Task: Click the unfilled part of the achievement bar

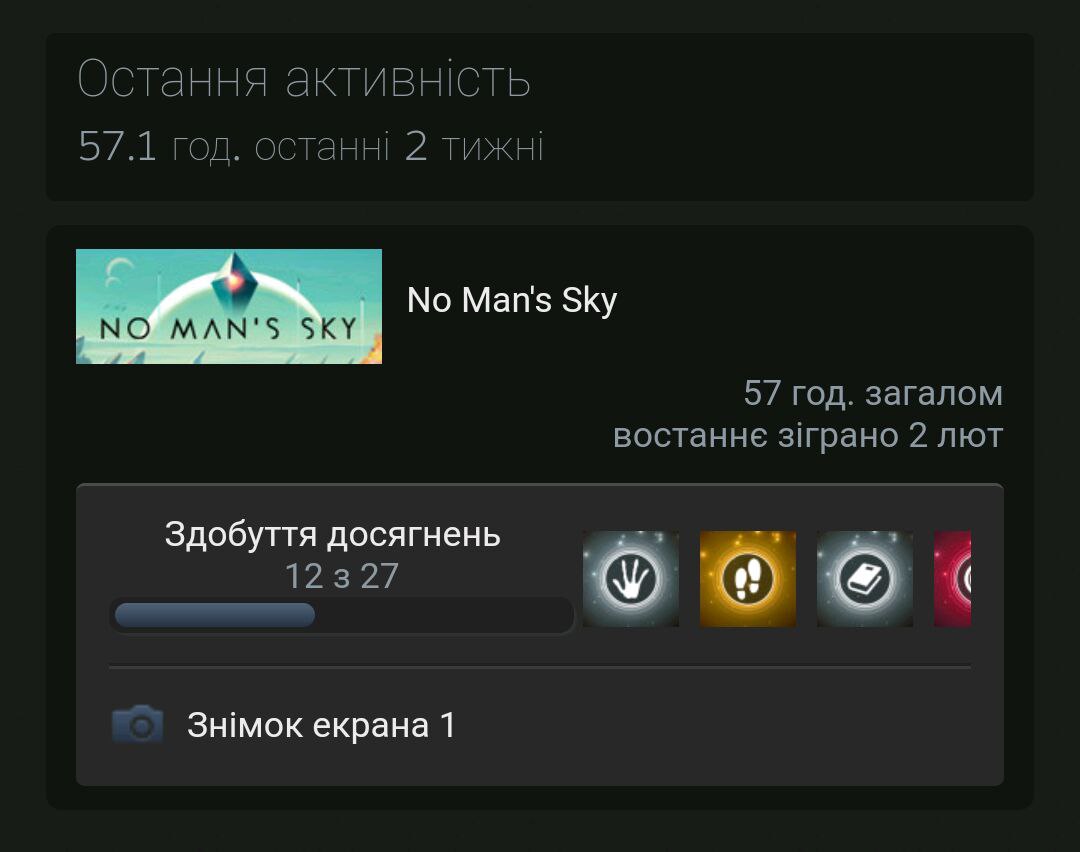Action: [x=444, y=615]
